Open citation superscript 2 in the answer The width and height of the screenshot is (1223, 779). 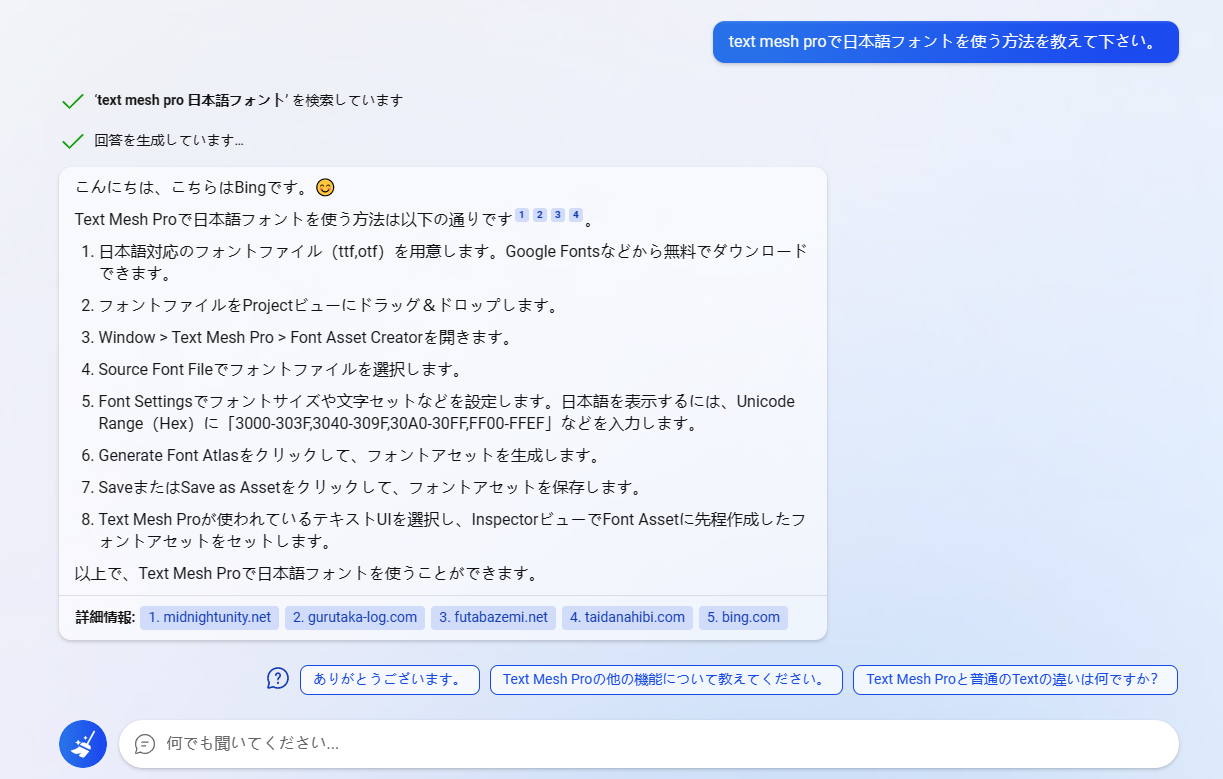pyautogui.click(x=540, y=215)
